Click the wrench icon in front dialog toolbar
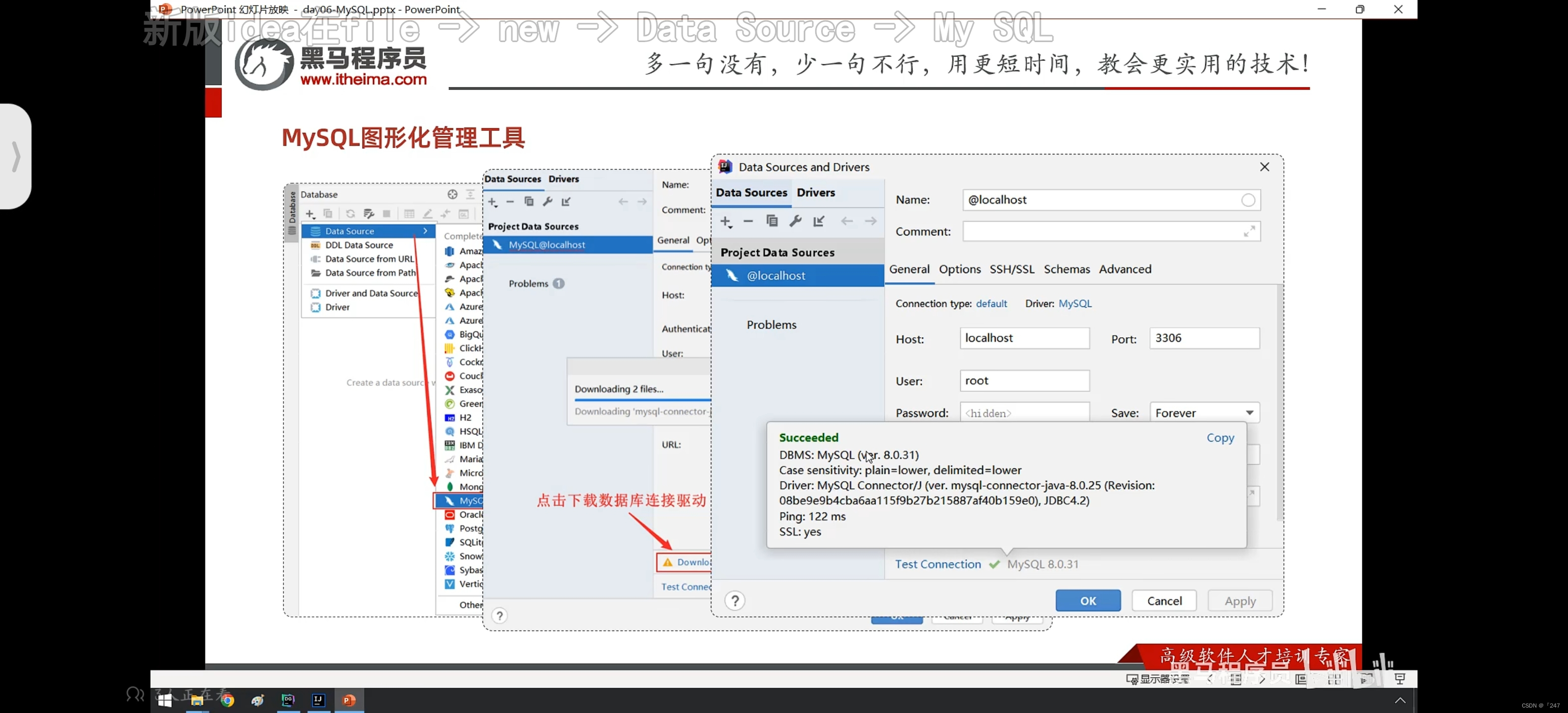Image resolution: width=1568 pixels, height=713 pixels. [795, 221]
